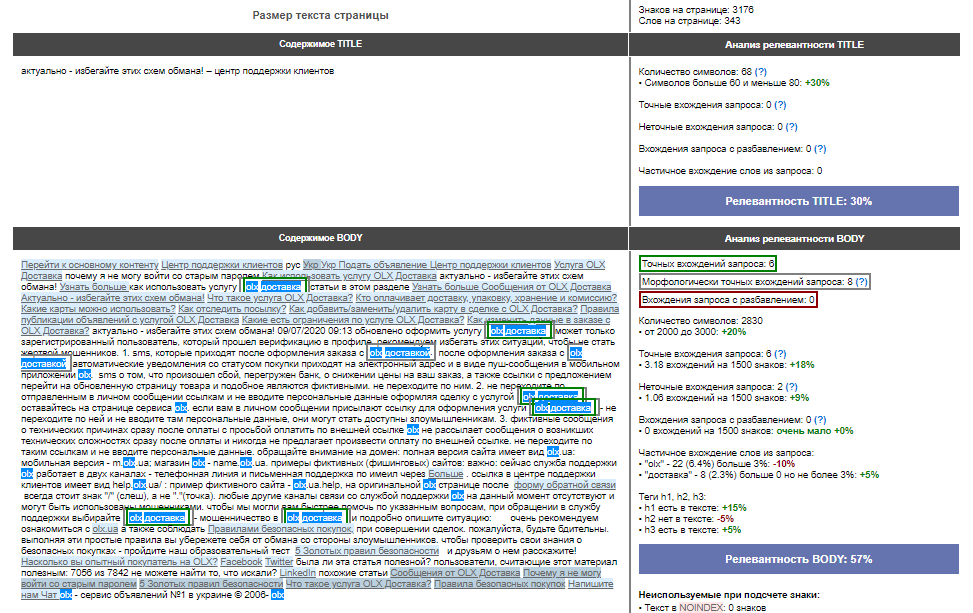
Task: Select the 'Знаков на странице: 3176' text
Action: [696, 10]
